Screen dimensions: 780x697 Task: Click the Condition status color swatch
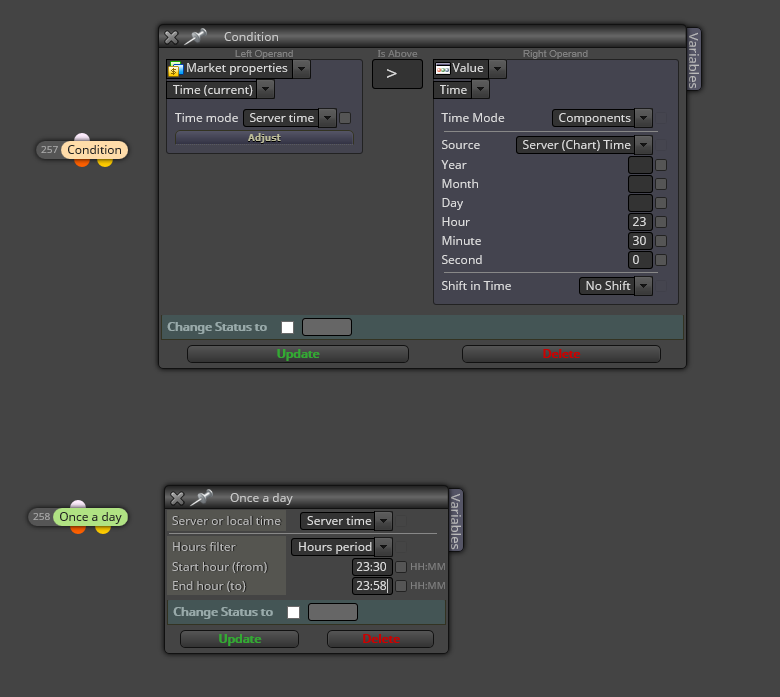point(327,327)
